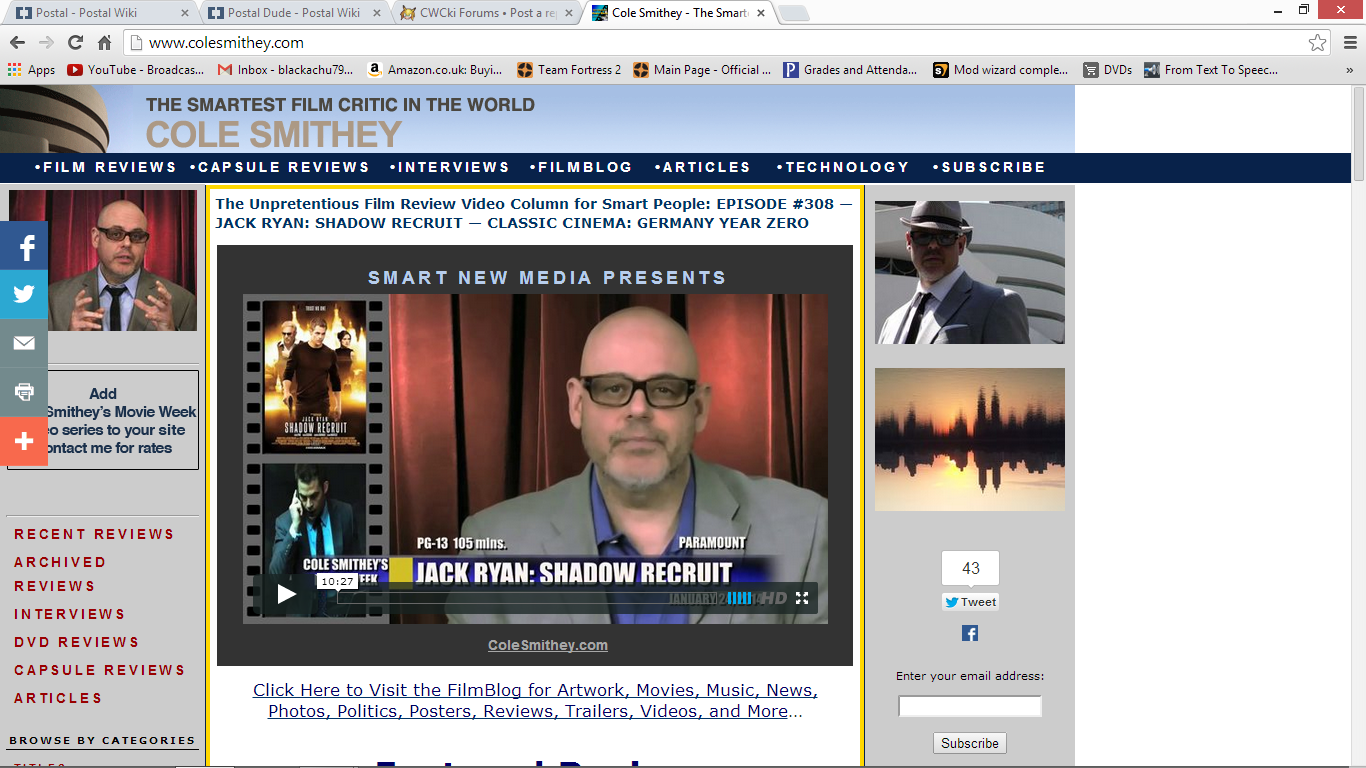The image size is (1366, 768).
Task: Open the YouTube bookmark
Action: (x=135, y=70)
